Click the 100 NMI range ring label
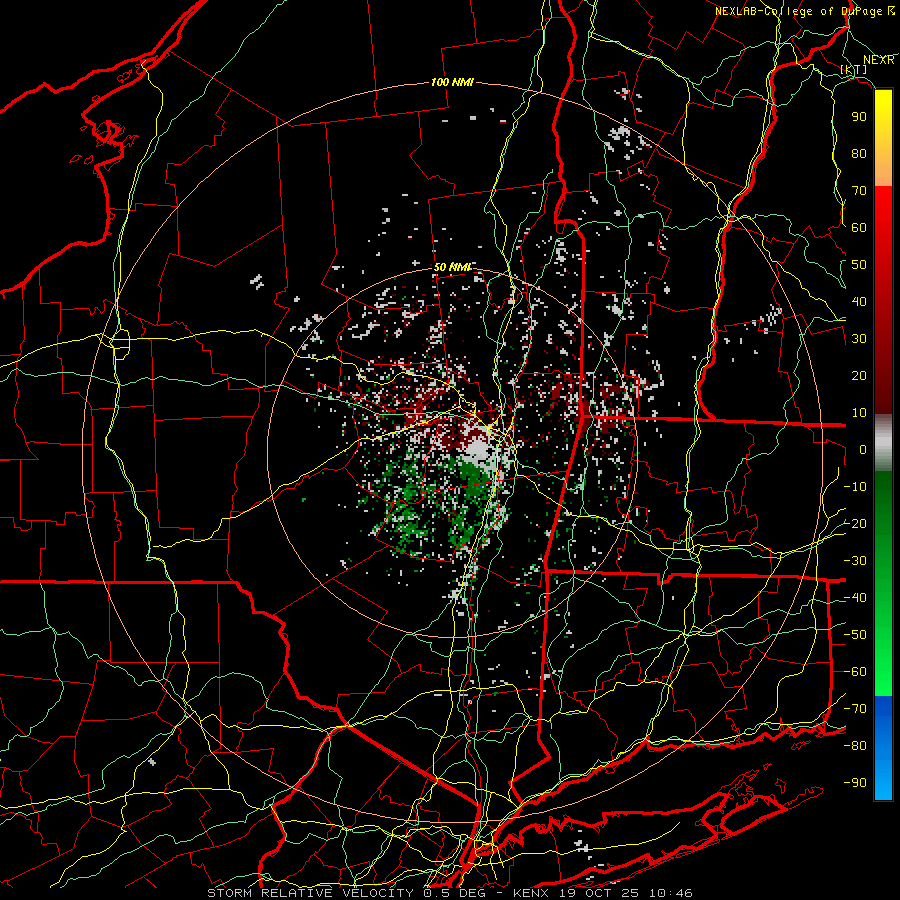The width and height of the screenshot is (900, 900). pyautogui.click(x=452, y=82)
